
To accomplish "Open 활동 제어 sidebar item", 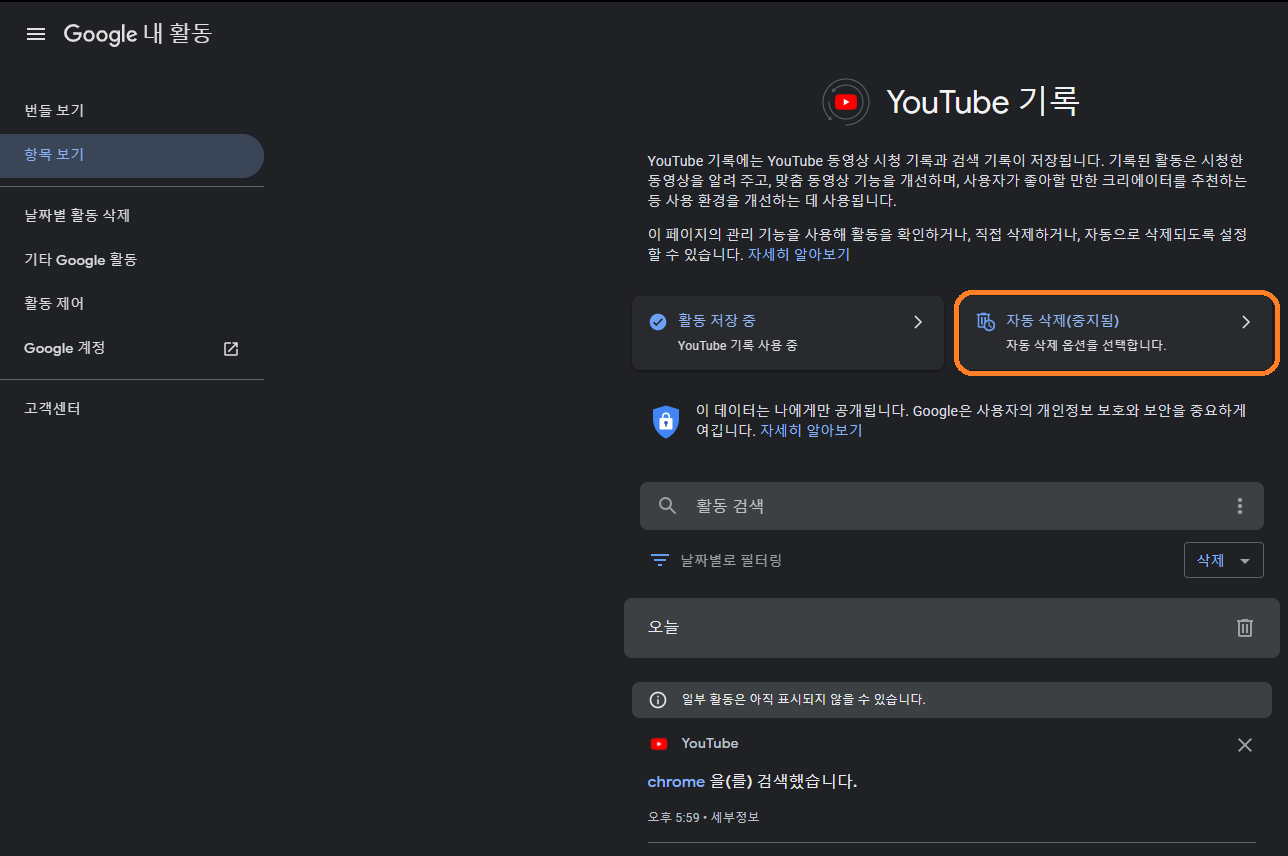I will (x=54, y=303).
